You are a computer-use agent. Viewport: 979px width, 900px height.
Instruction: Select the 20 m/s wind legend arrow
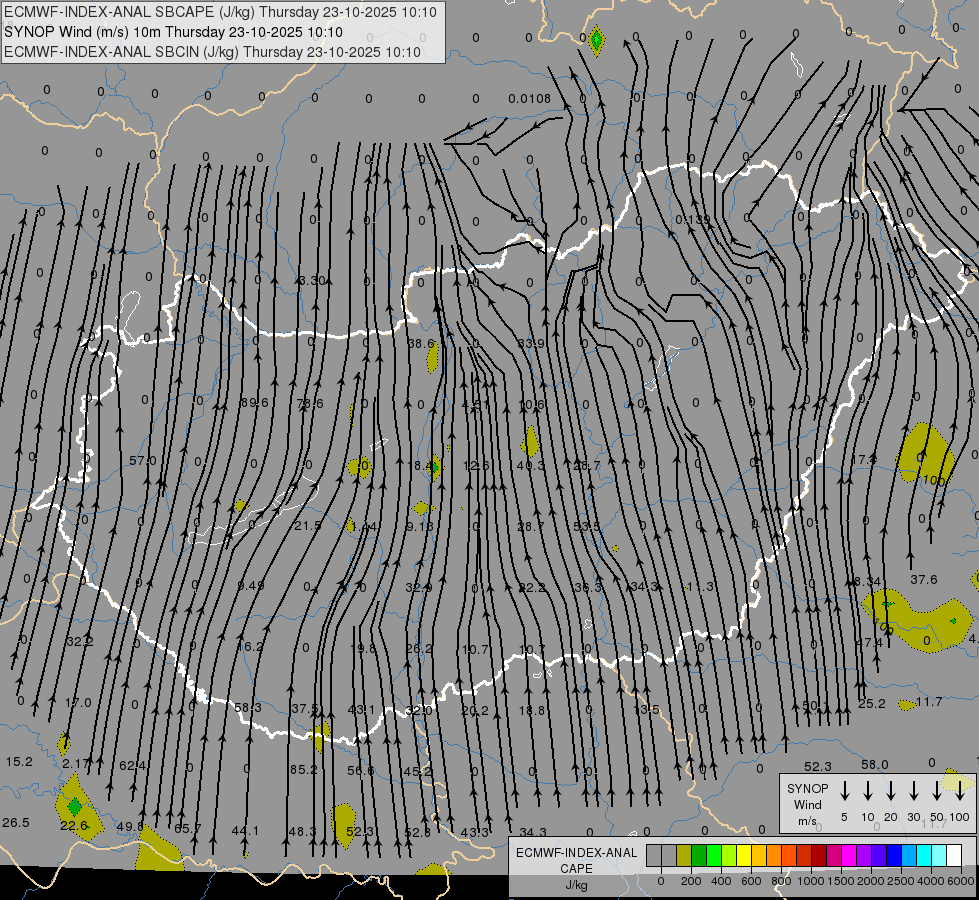[890, 791]
